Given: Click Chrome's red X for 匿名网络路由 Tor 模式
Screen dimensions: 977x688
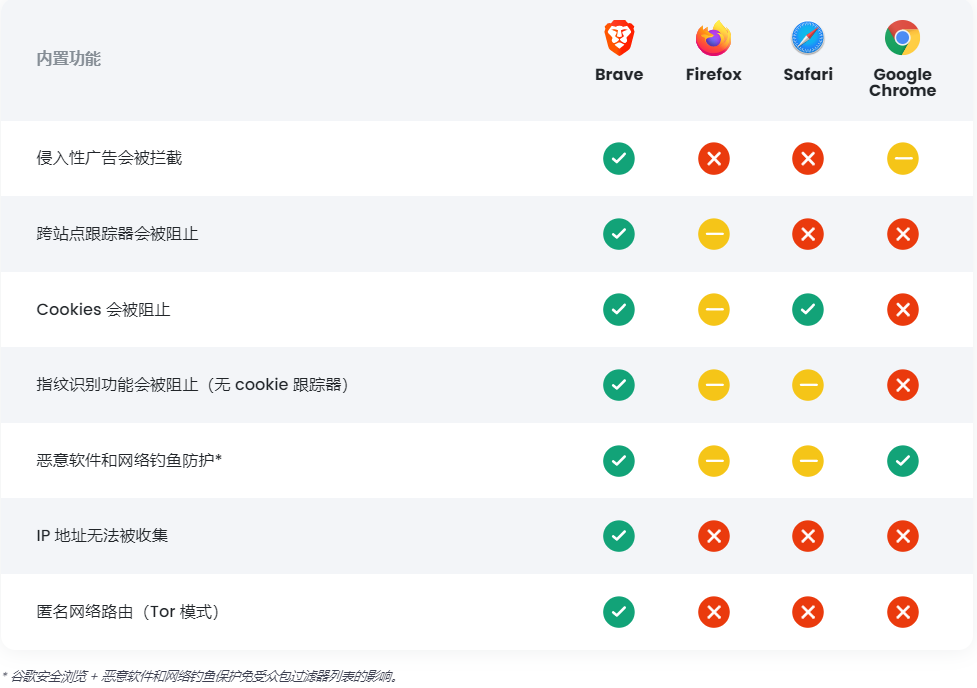Looking at the screenshot, I should pyautogui.click(x=902, y=612).
